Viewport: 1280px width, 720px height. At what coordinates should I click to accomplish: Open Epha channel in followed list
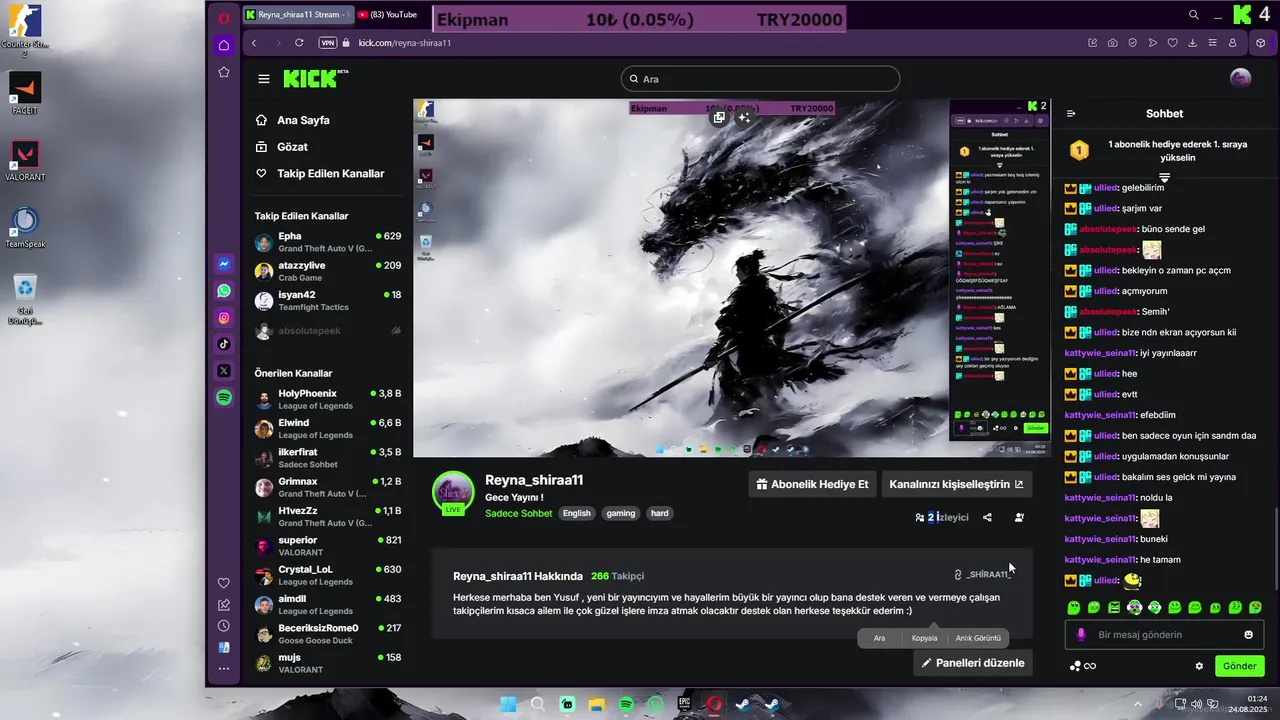point(328,243)
